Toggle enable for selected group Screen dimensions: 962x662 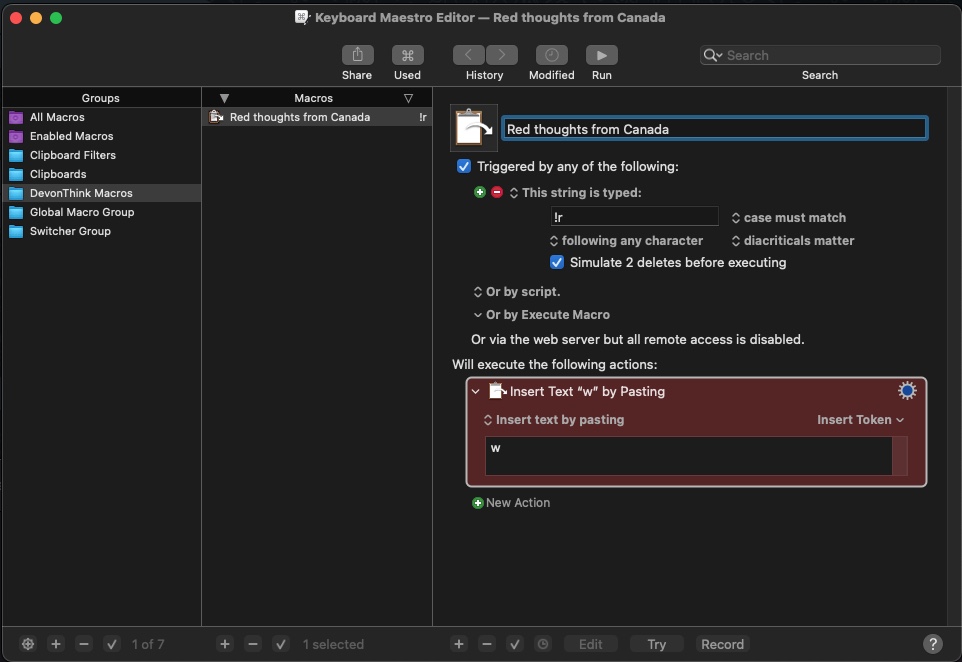coord(112,644)
